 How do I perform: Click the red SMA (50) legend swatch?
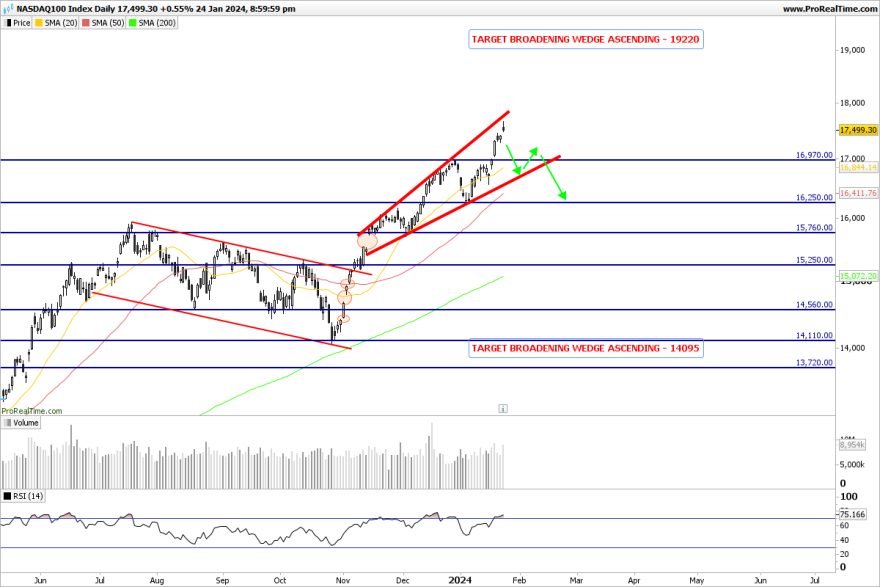coord(86,23)
